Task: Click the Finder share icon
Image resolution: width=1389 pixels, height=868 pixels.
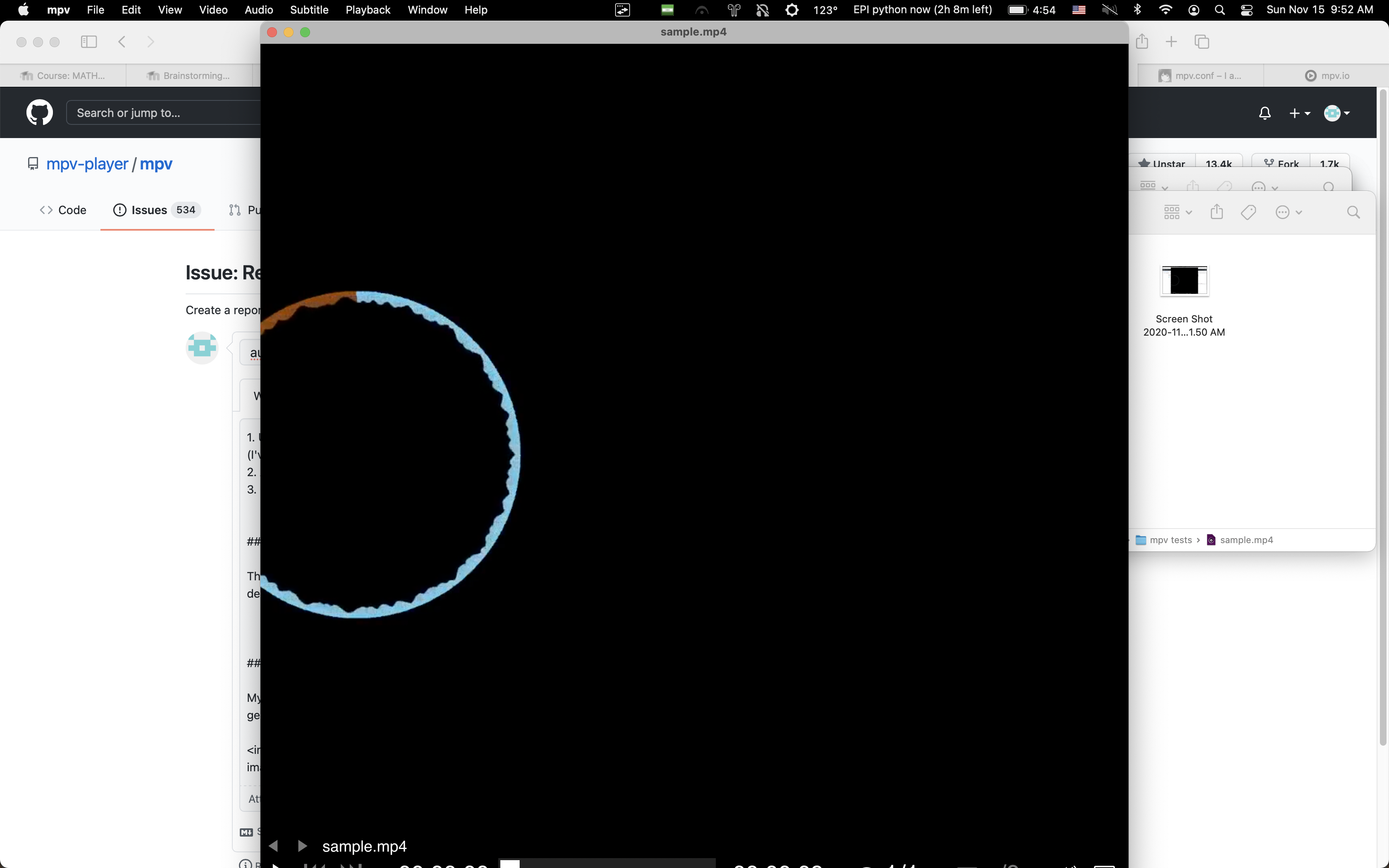Action: tap(1217, 212)
